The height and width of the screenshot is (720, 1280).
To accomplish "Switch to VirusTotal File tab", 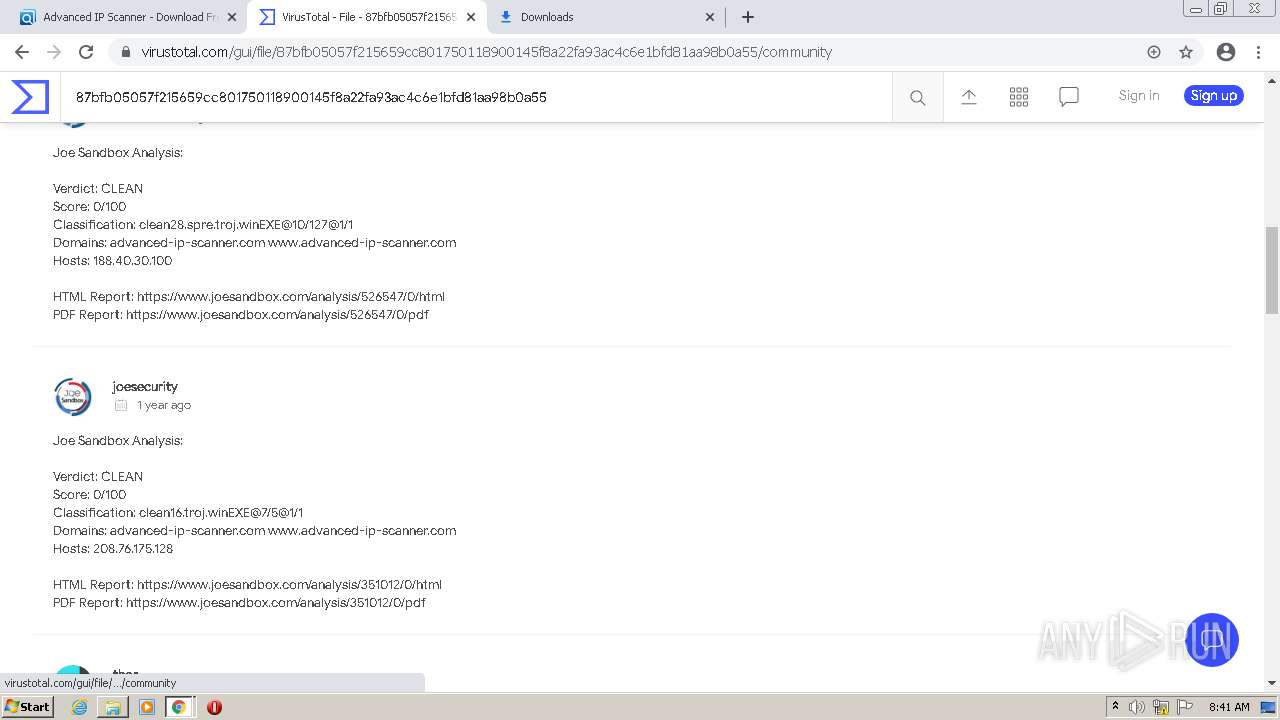I will click(x=367, y=17).
